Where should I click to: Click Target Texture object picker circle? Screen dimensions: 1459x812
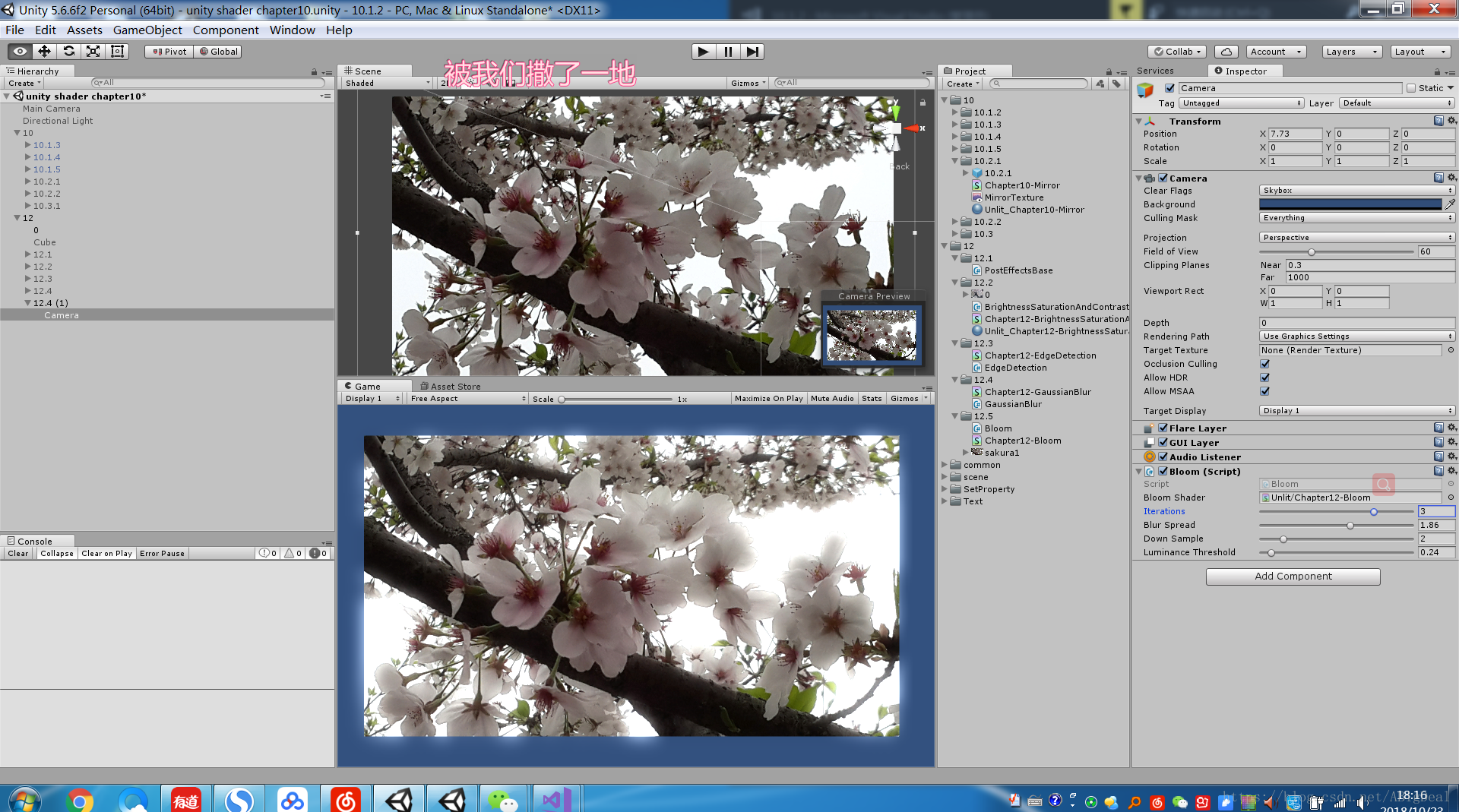coord(1451,350)
